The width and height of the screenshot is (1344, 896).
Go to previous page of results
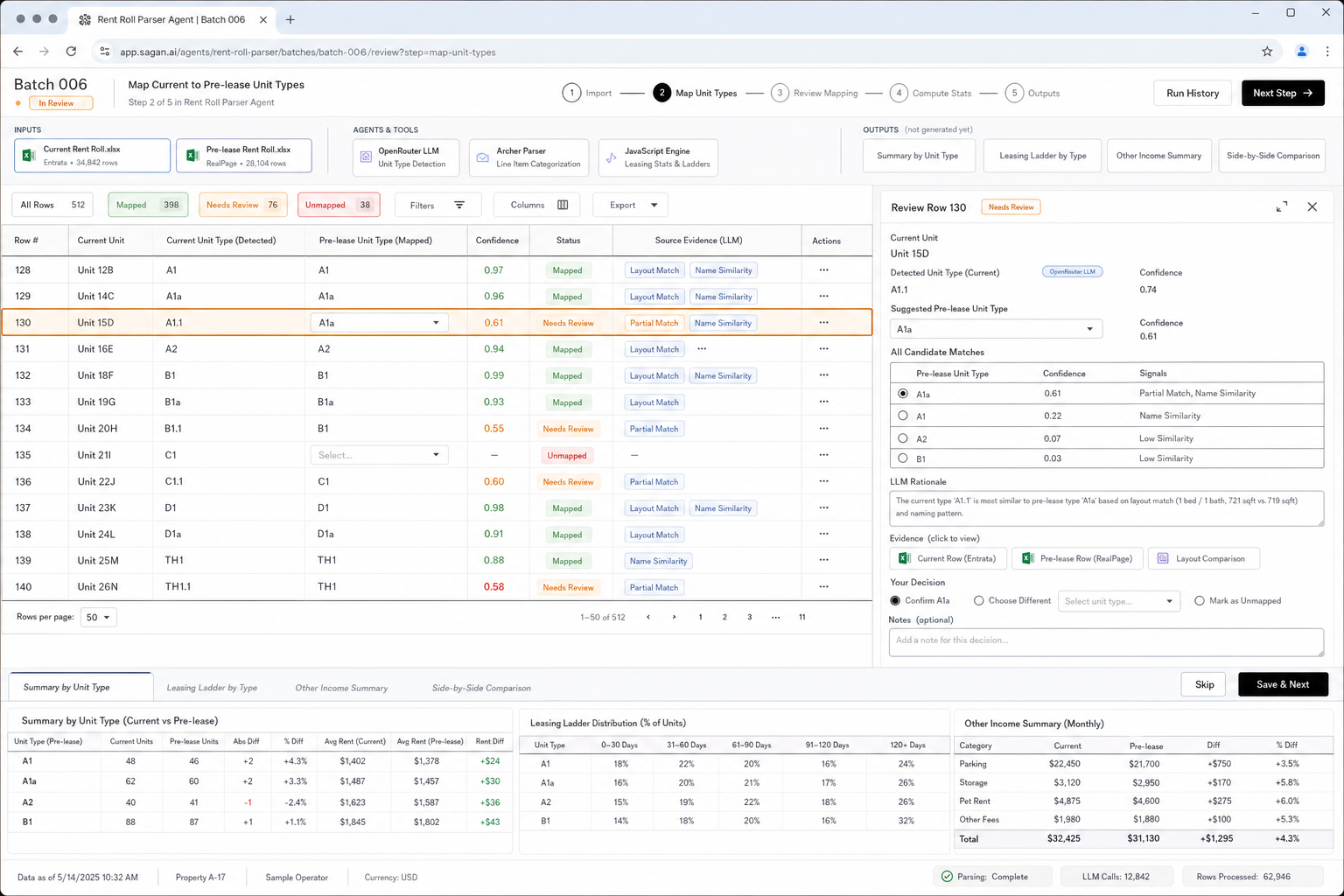(x=648, y=617)
